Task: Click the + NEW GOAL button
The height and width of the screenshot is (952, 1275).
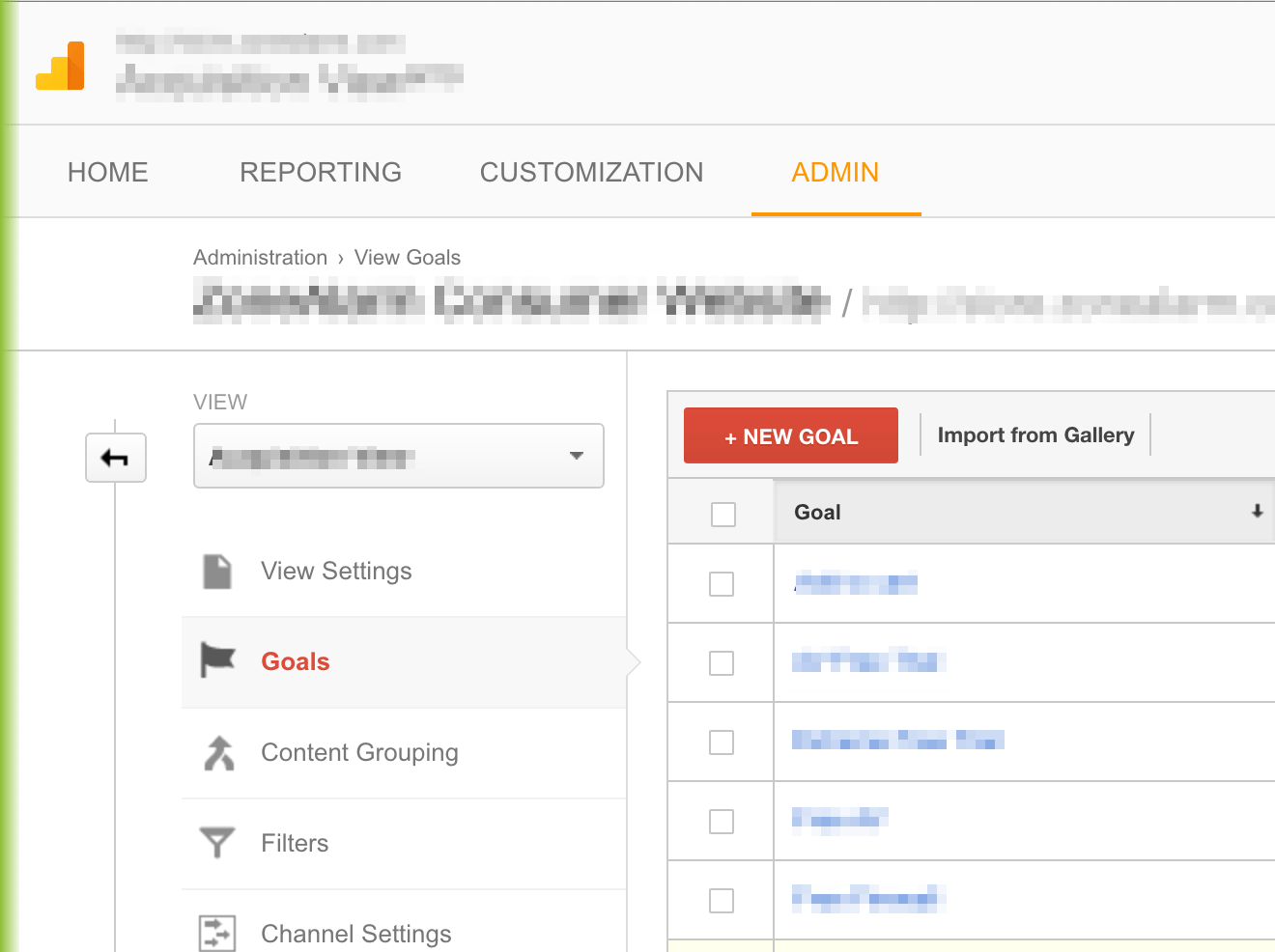Action: [790, 435]
